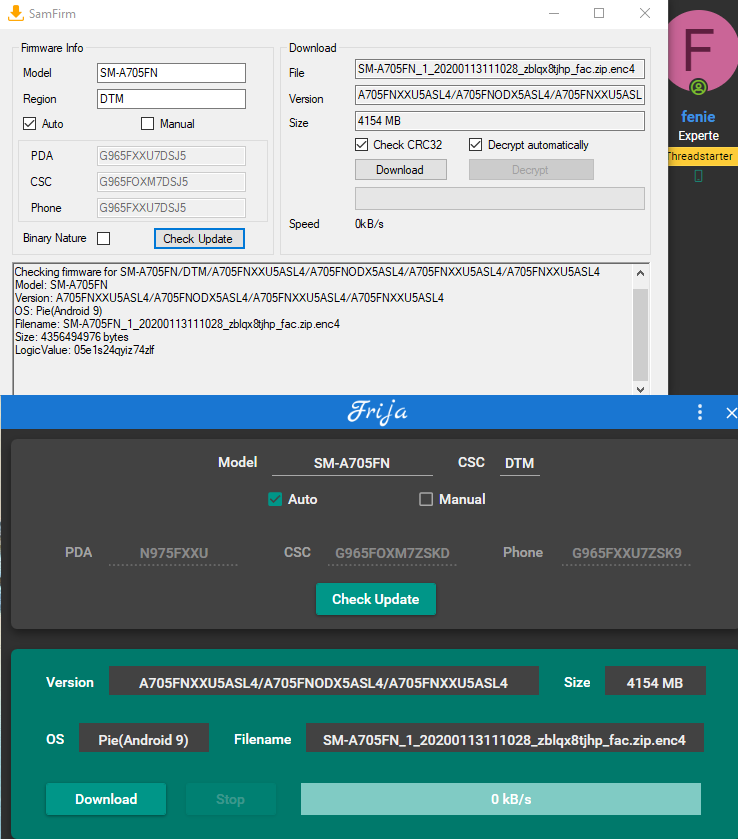Open Frija three-dot options menu

tap(699, 412)
